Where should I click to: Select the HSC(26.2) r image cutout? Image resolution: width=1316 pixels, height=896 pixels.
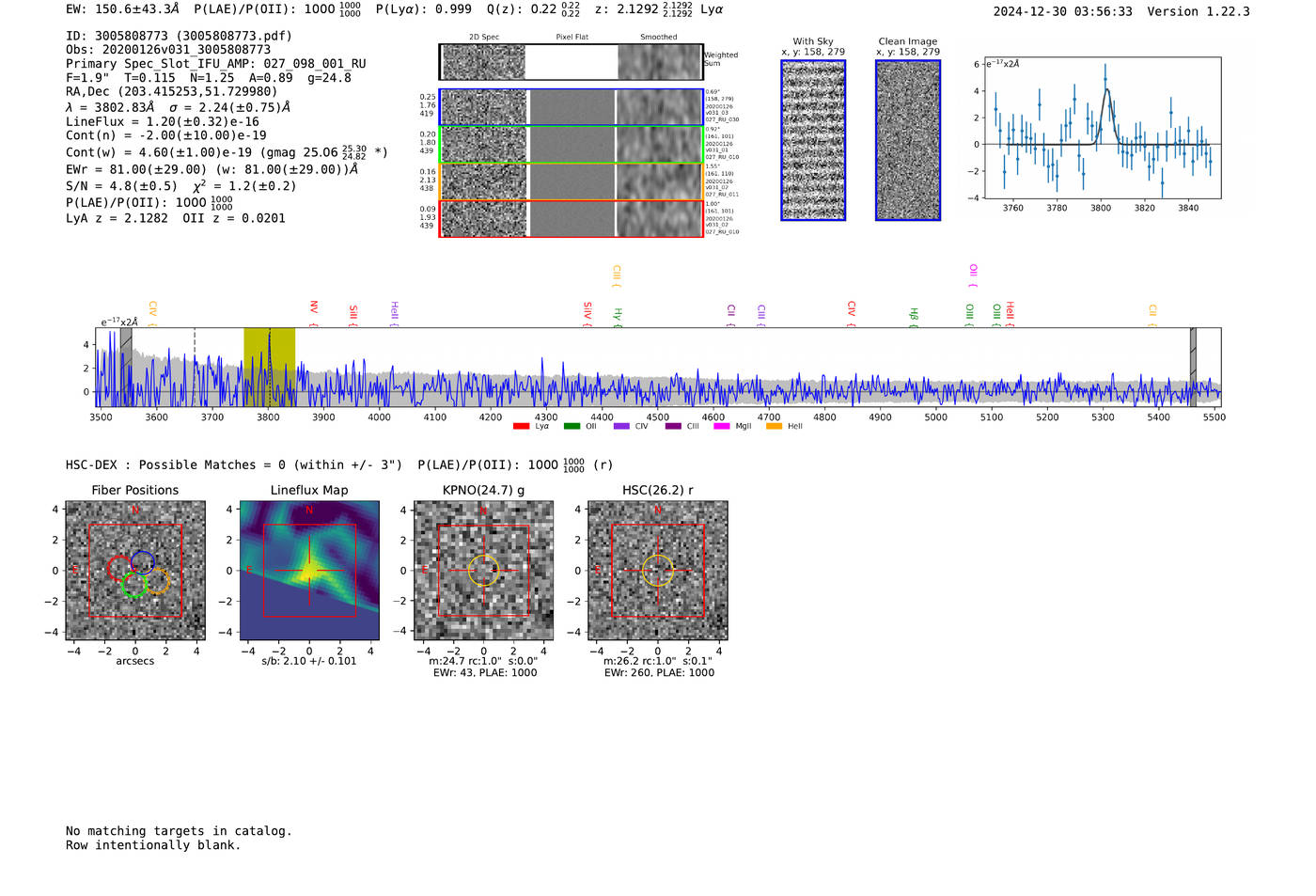(658, 571)
